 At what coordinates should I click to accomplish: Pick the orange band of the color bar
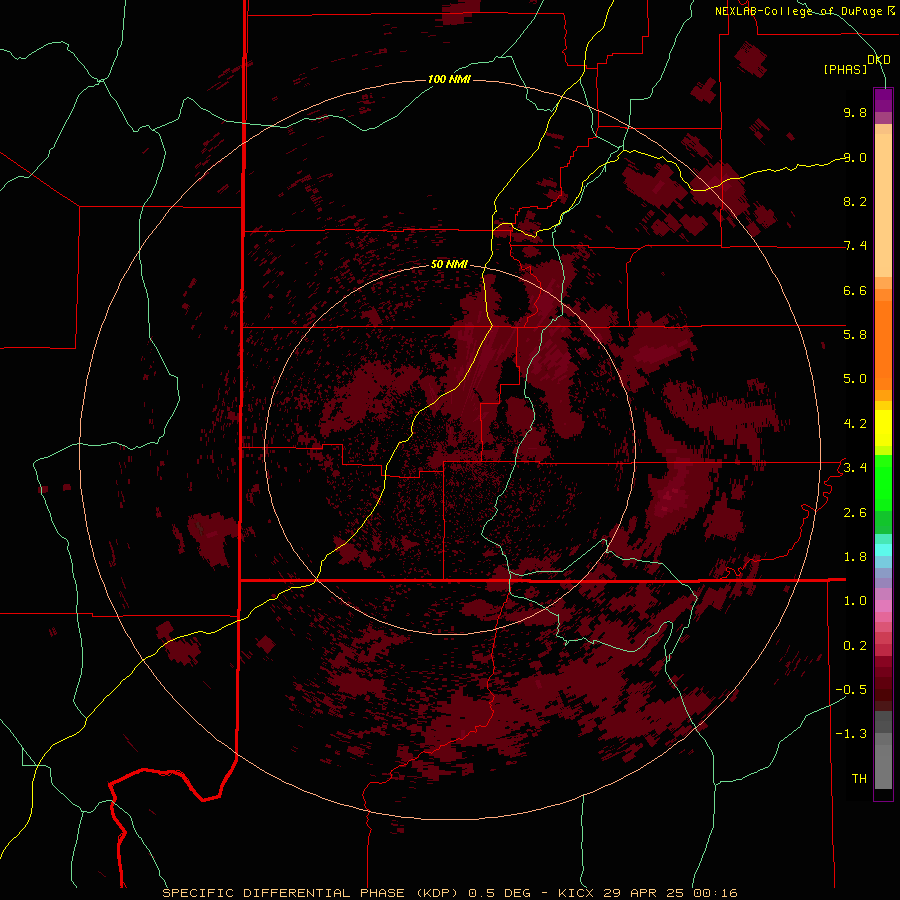[x=883, y=346]
